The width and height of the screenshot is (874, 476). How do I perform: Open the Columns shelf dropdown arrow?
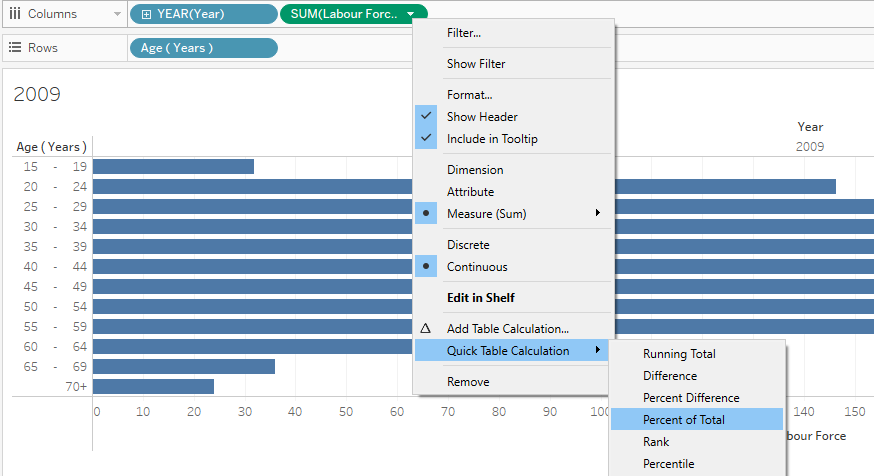[x=118, y=14]
